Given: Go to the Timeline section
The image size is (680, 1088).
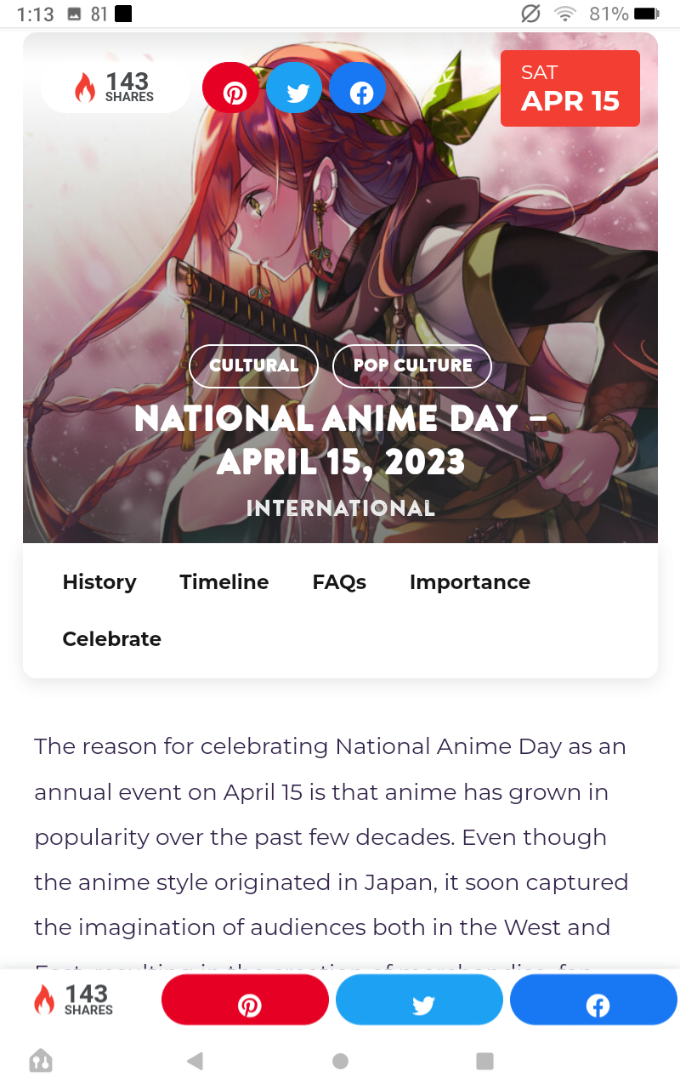Looking at the screenshot, I should click(x=224, y=582).
